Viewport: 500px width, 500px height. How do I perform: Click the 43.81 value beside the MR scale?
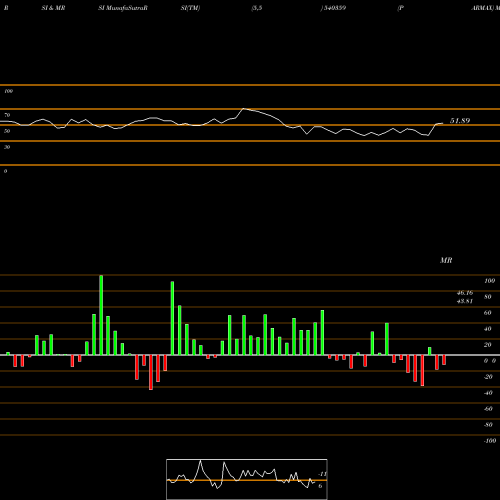coord(465,301)
